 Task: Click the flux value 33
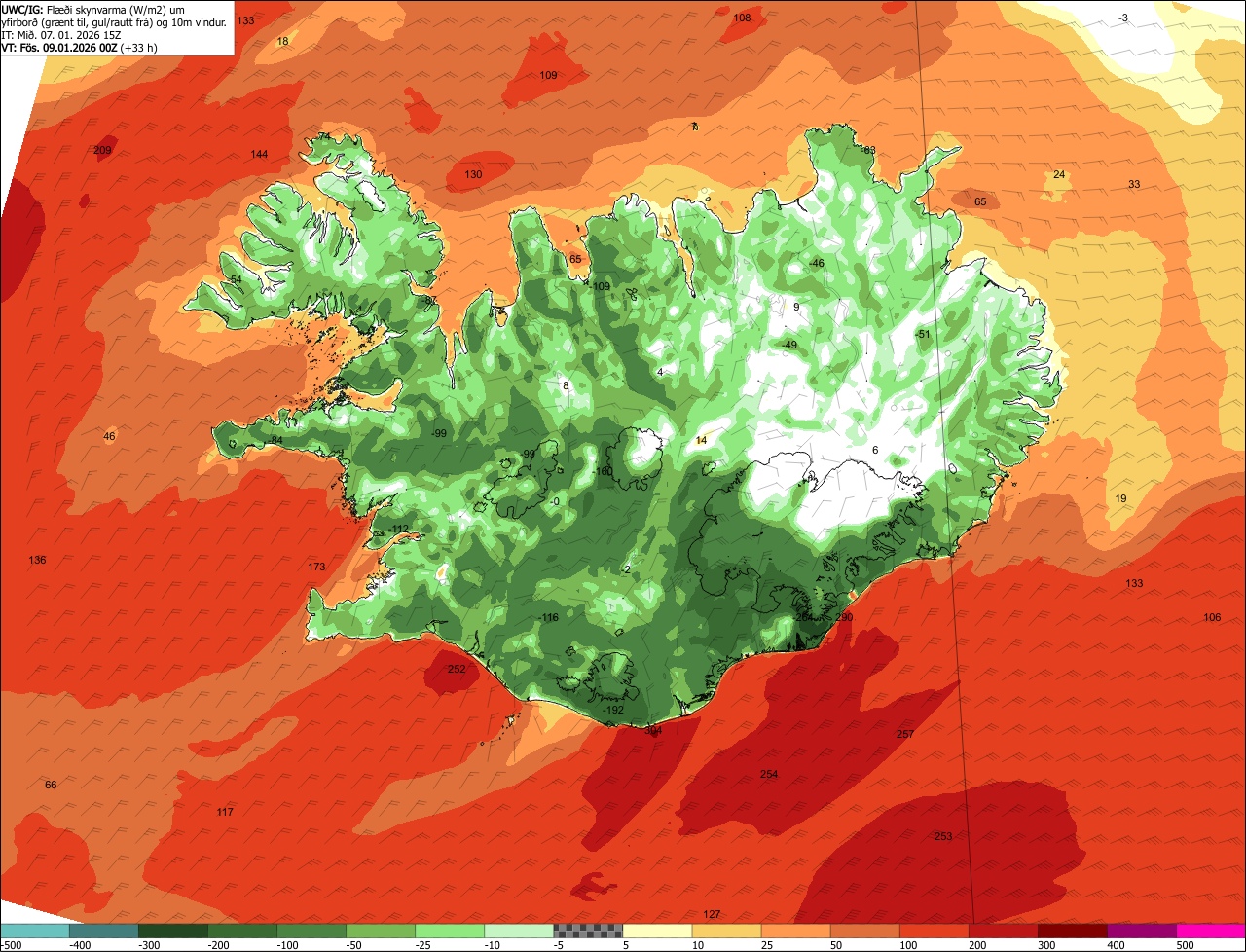[x=1134, y=184]
